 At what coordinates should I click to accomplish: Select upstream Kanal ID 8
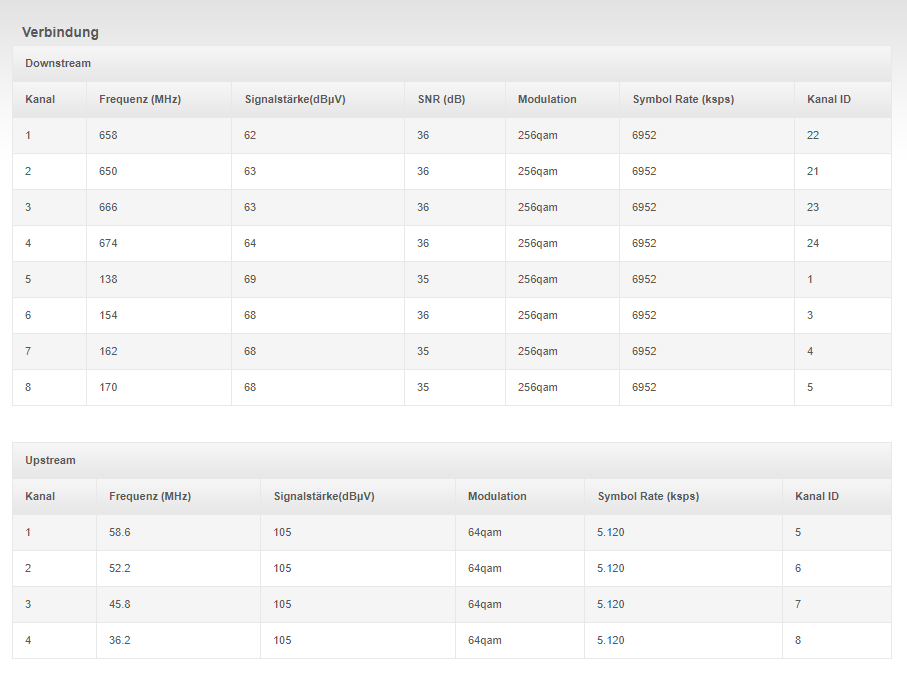(798, 640)
